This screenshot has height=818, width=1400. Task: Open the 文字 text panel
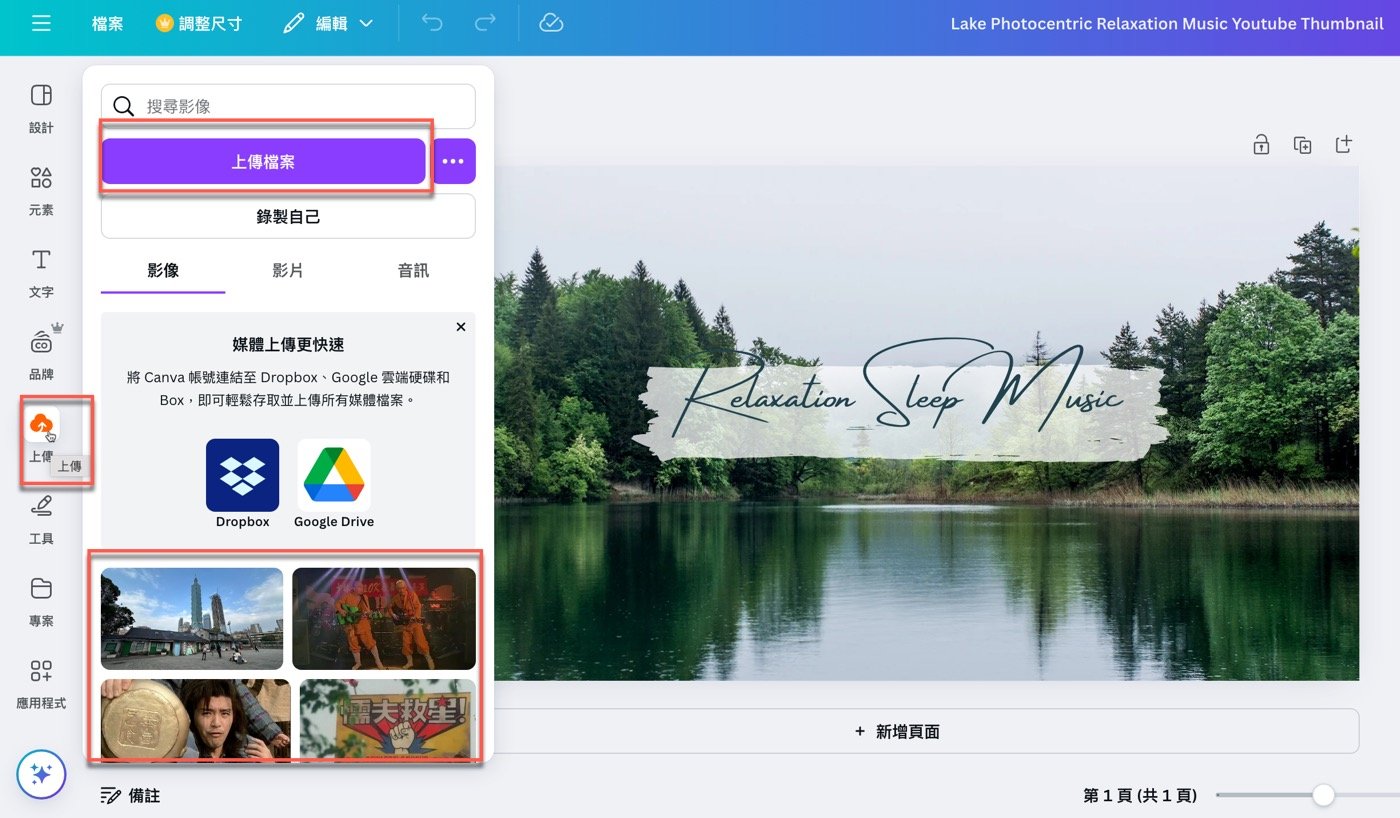click(41, 273)
